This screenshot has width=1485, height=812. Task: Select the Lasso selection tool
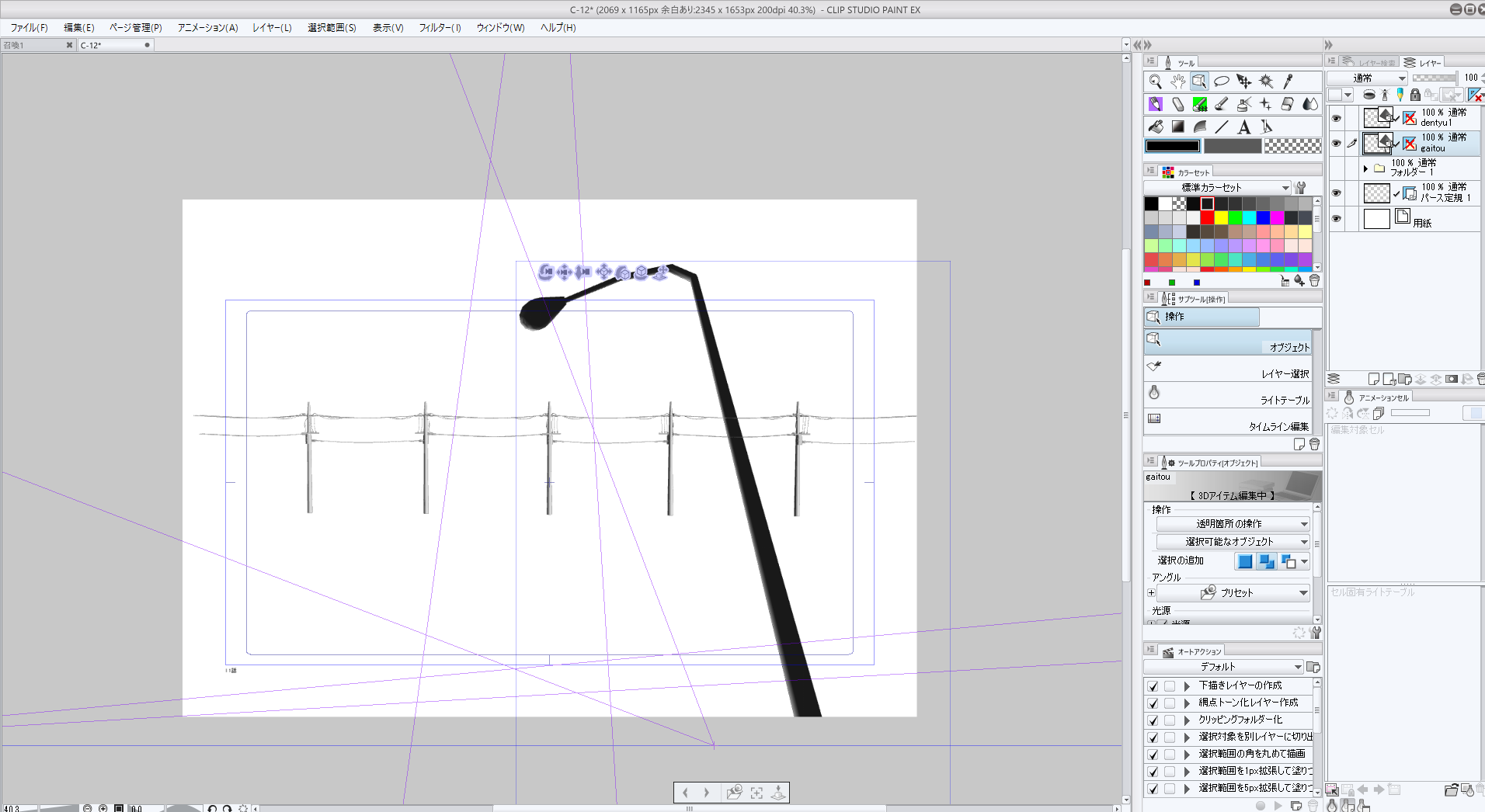point(1222,82)
